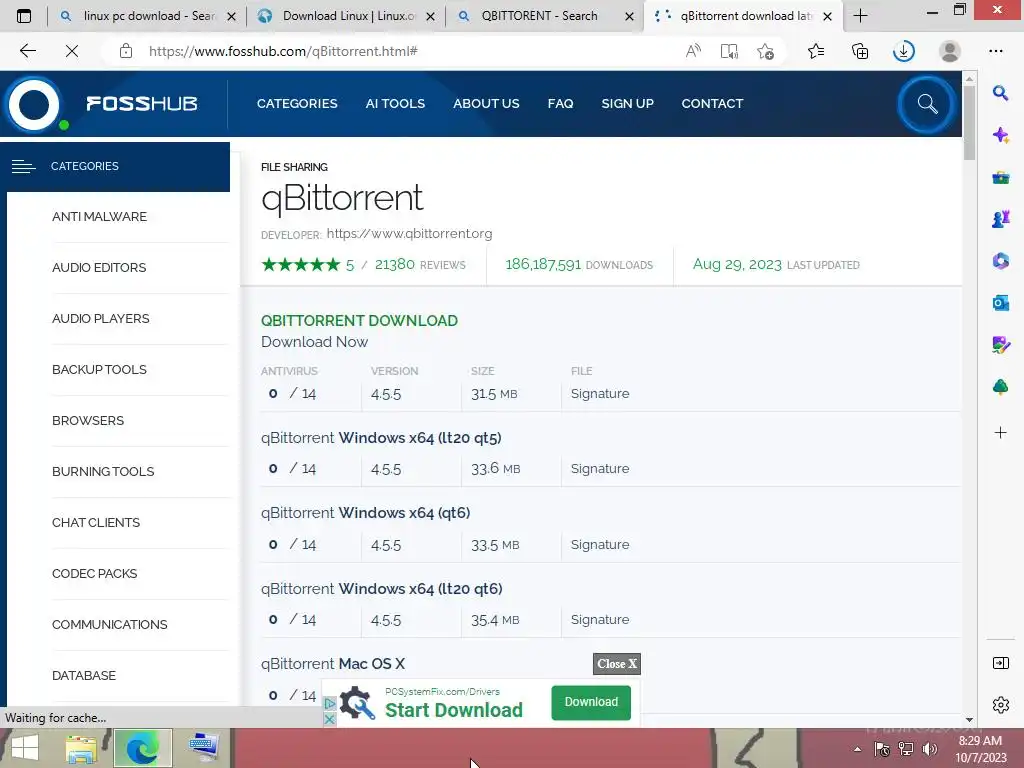Open File Explorer from the taskbar

pos(82,748)
